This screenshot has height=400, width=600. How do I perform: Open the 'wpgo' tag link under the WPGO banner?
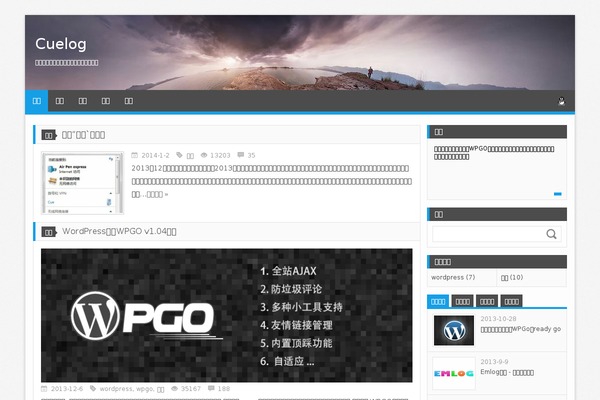(145, 389)
